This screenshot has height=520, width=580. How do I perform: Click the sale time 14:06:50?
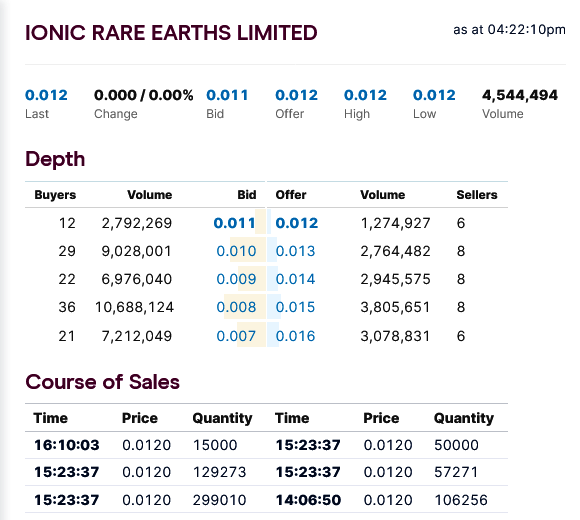point(308,500)
